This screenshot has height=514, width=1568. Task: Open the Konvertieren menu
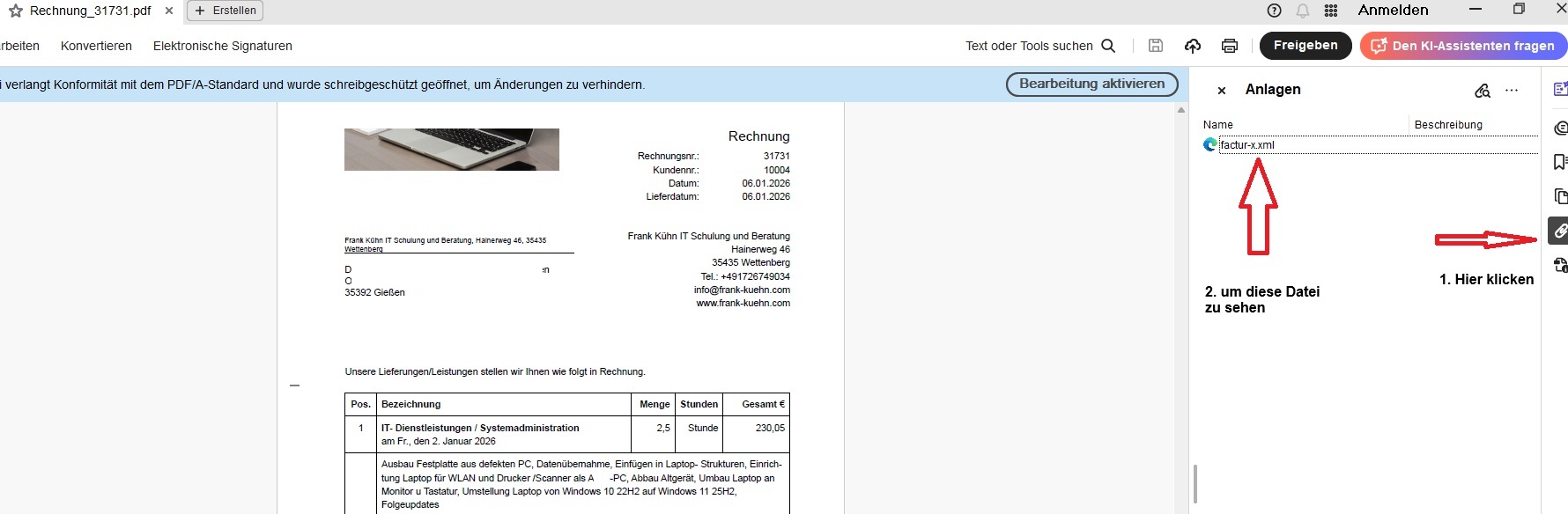[96, 46]
